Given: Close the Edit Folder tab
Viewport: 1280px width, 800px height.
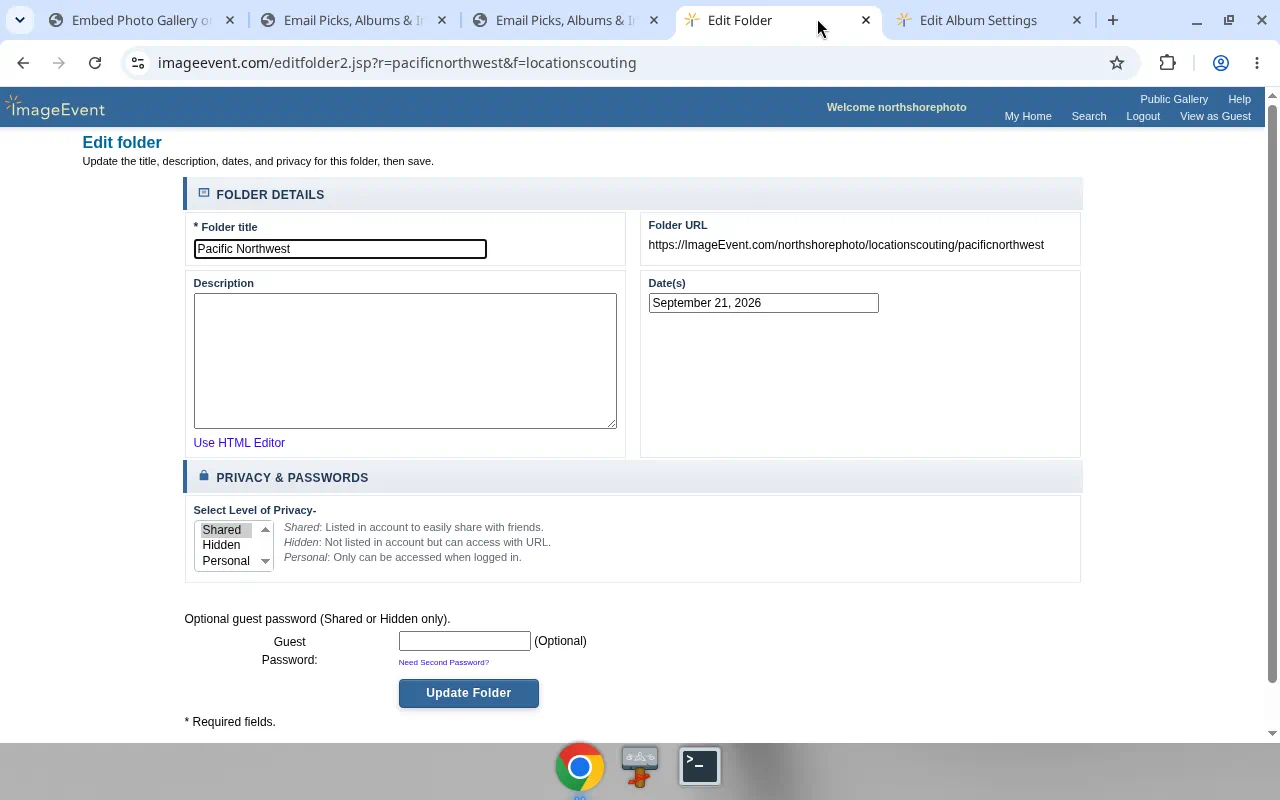Looking at the screenshot, I should (866, 20).
